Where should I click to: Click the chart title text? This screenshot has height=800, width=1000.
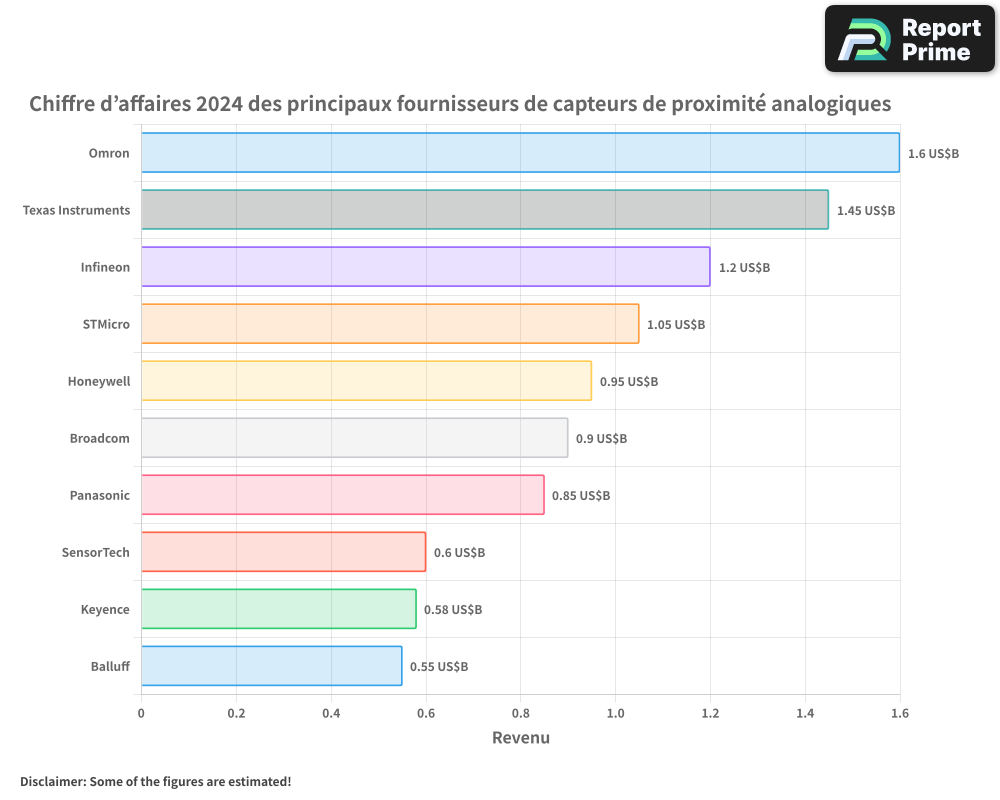pyautogui.click(x=460, y=104)
